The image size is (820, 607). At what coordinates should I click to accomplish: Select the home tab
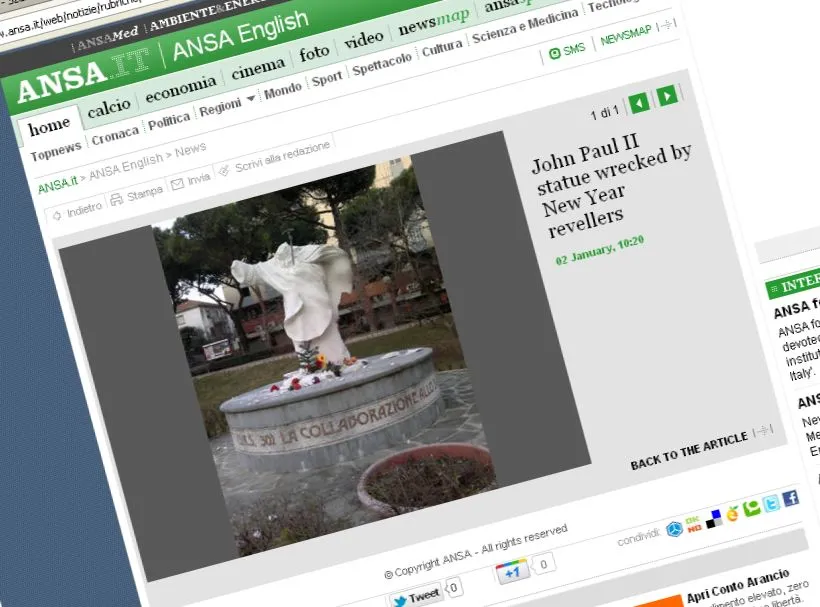49,127
